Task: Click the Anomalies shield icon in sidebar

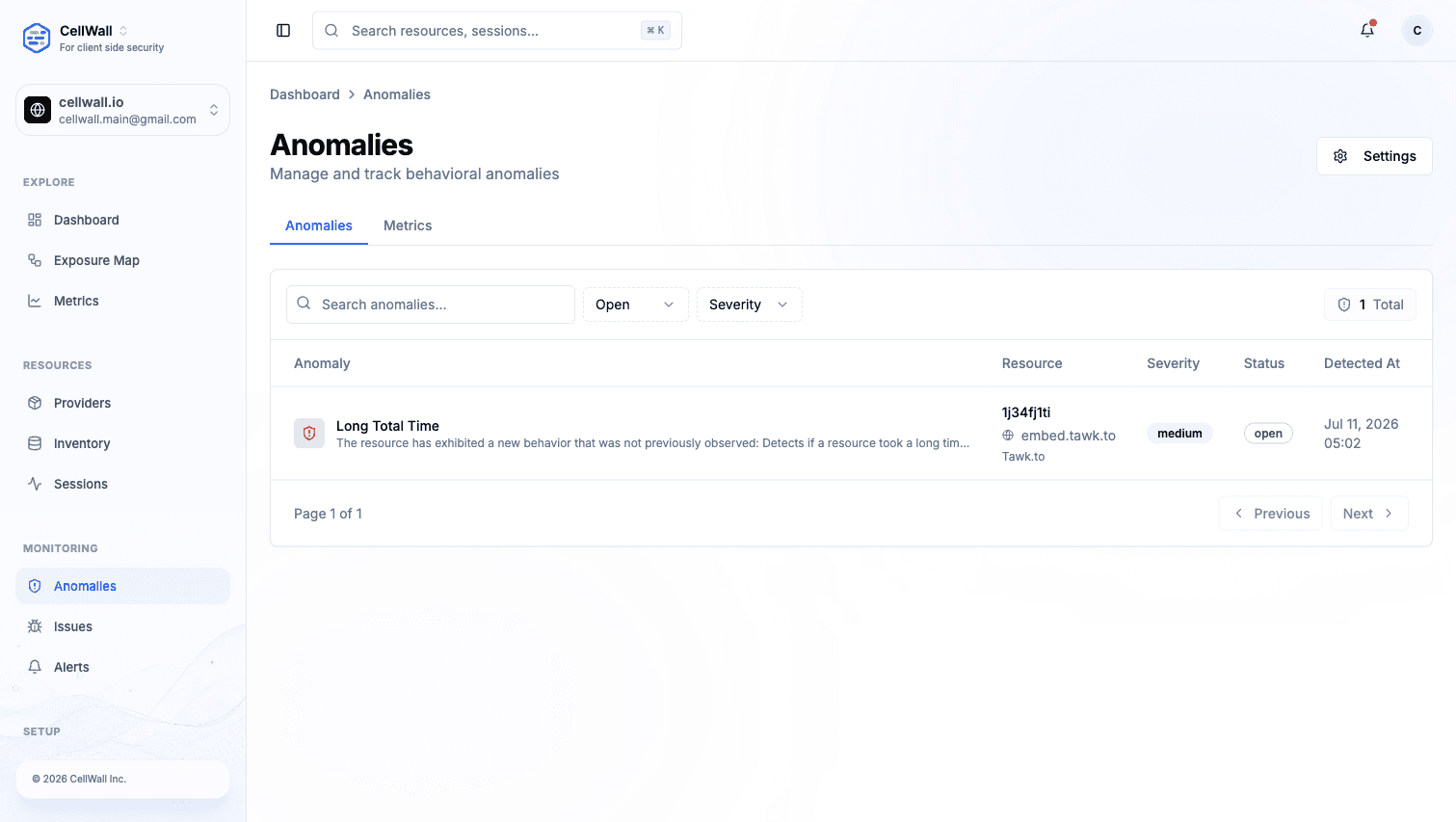Action: [x=35, y=586]
